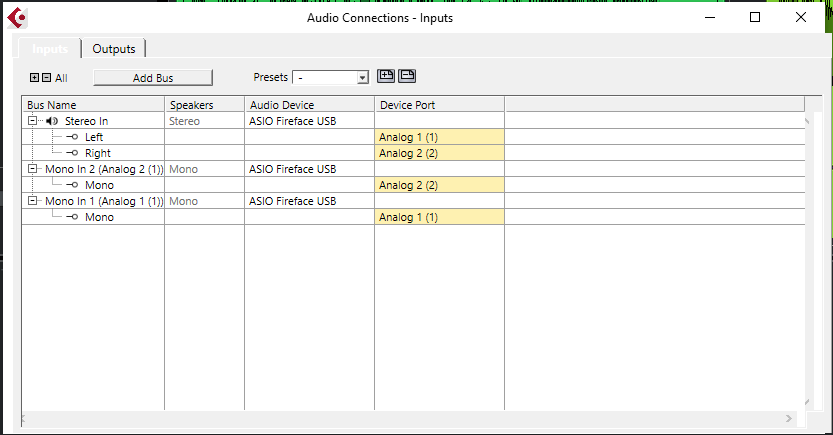Click Analog 1 (1) port for Left channel
This screenshot has height=435, width=833.
pos(439,137)
